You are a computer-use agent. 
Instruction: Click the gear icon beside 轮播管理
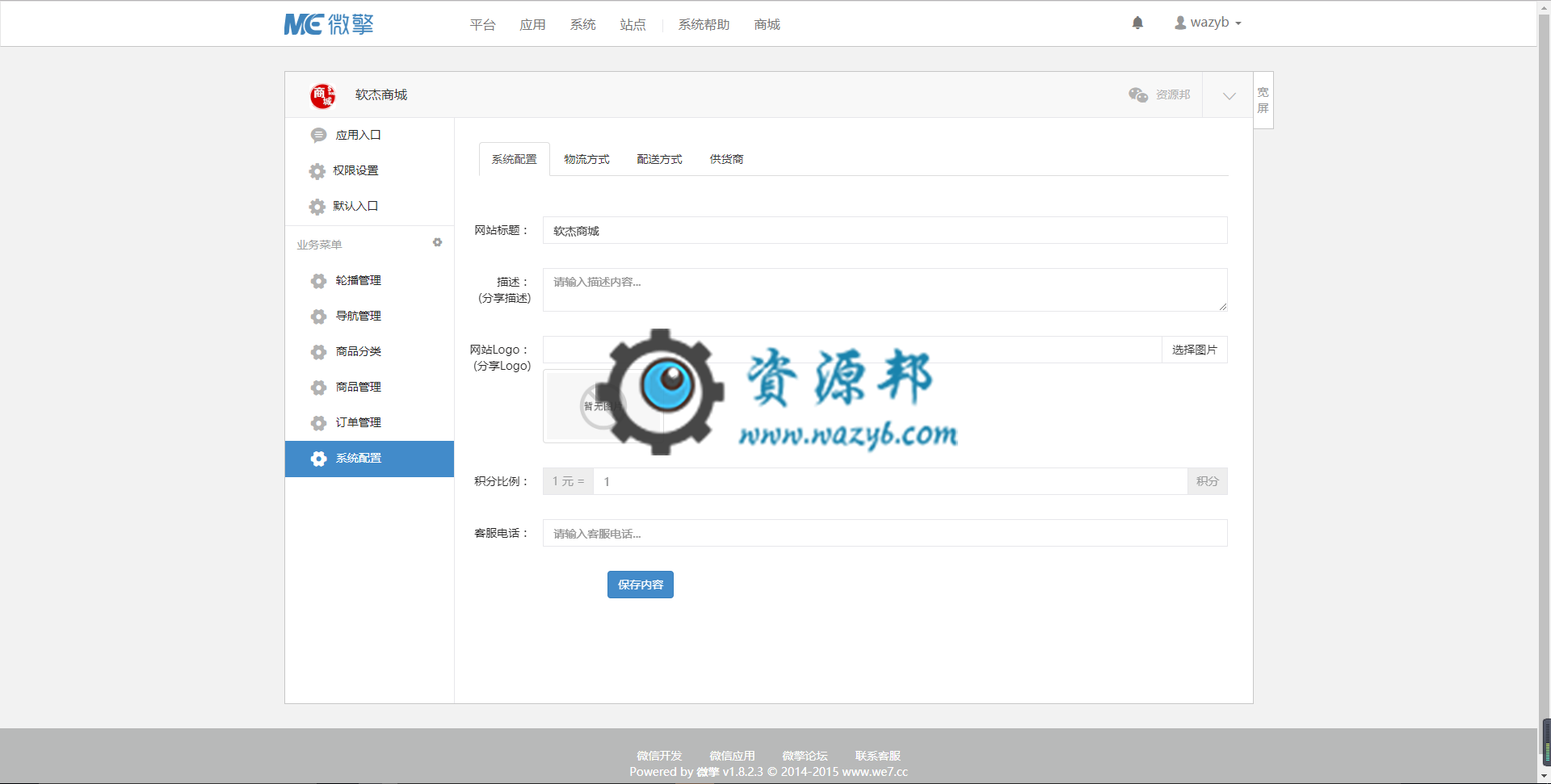click(x=318, y=281)
